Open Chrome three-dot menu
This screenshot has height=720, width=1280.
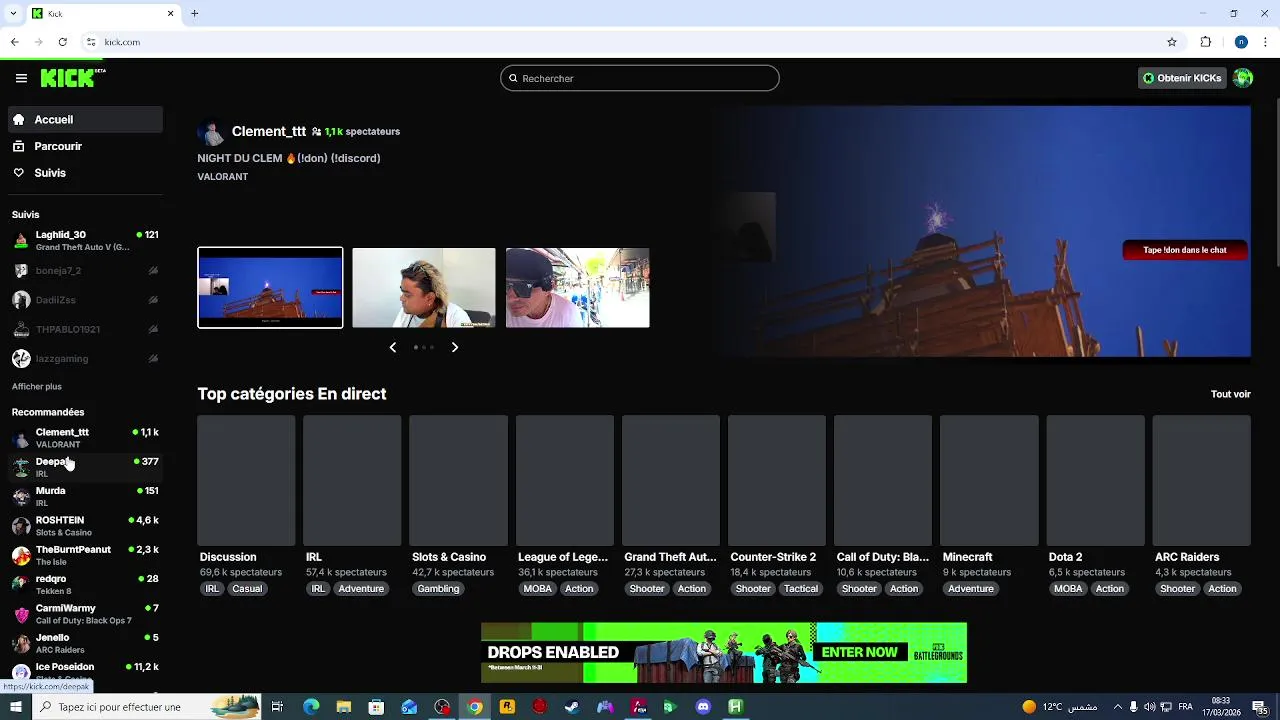coord(1266,42)
